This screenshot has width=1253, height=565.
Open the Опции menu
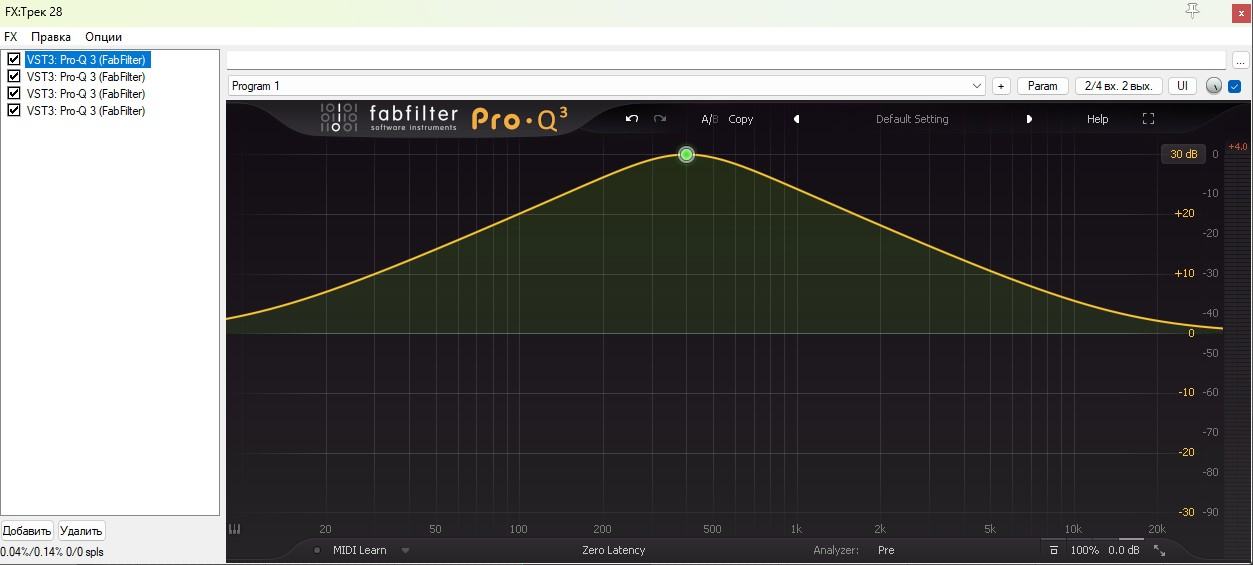[104, 37]
